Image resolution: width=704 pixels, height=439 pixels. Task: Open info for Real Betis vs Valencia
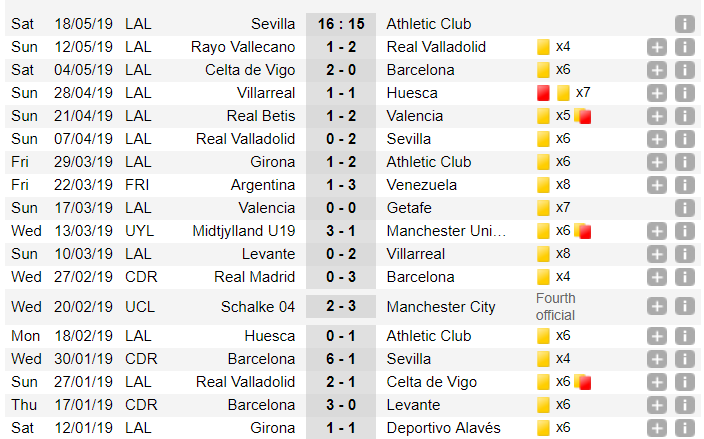[684, 116]
